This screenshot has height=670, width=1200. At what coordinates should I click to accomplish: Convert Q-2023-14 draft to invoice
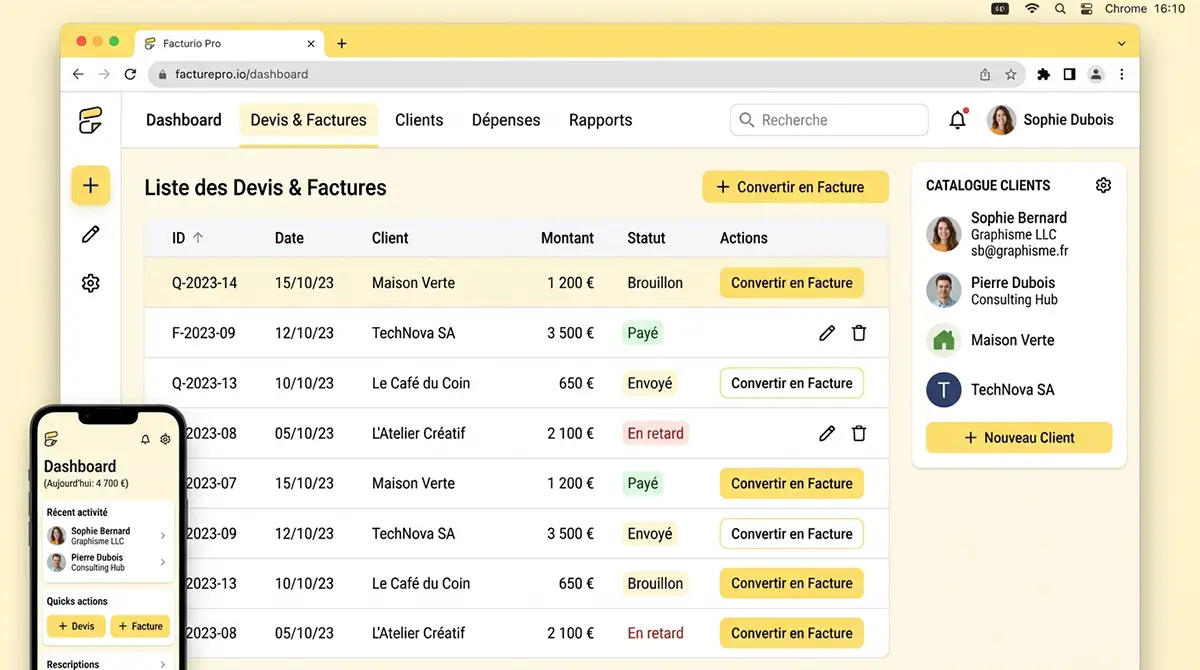point(791,283)
